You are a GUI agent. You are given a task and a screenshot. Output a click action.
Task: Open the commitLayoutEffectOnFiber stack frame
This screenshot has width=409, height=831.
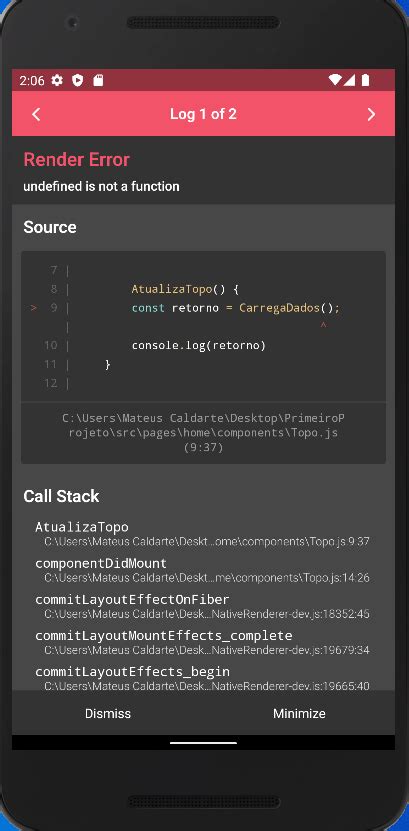point(202,606)
